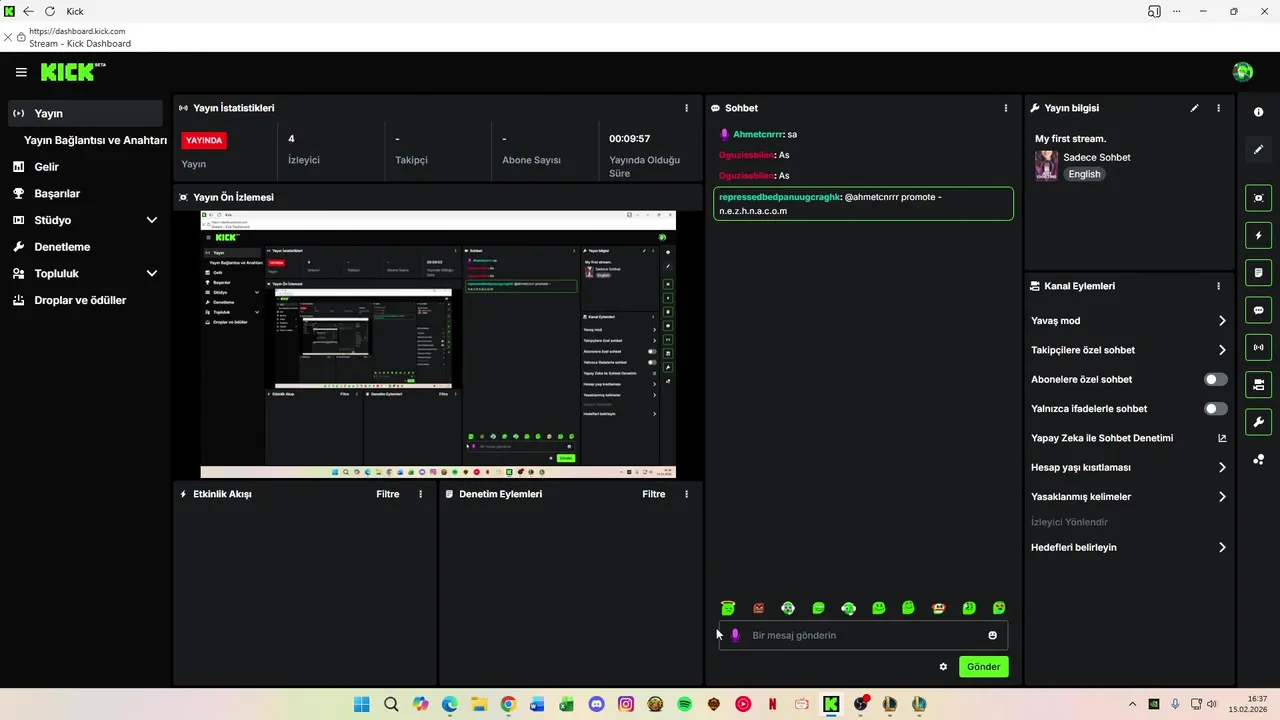Open Windows Start menu
This screenshot has height=720, width=1280.
tap(361, 704)
